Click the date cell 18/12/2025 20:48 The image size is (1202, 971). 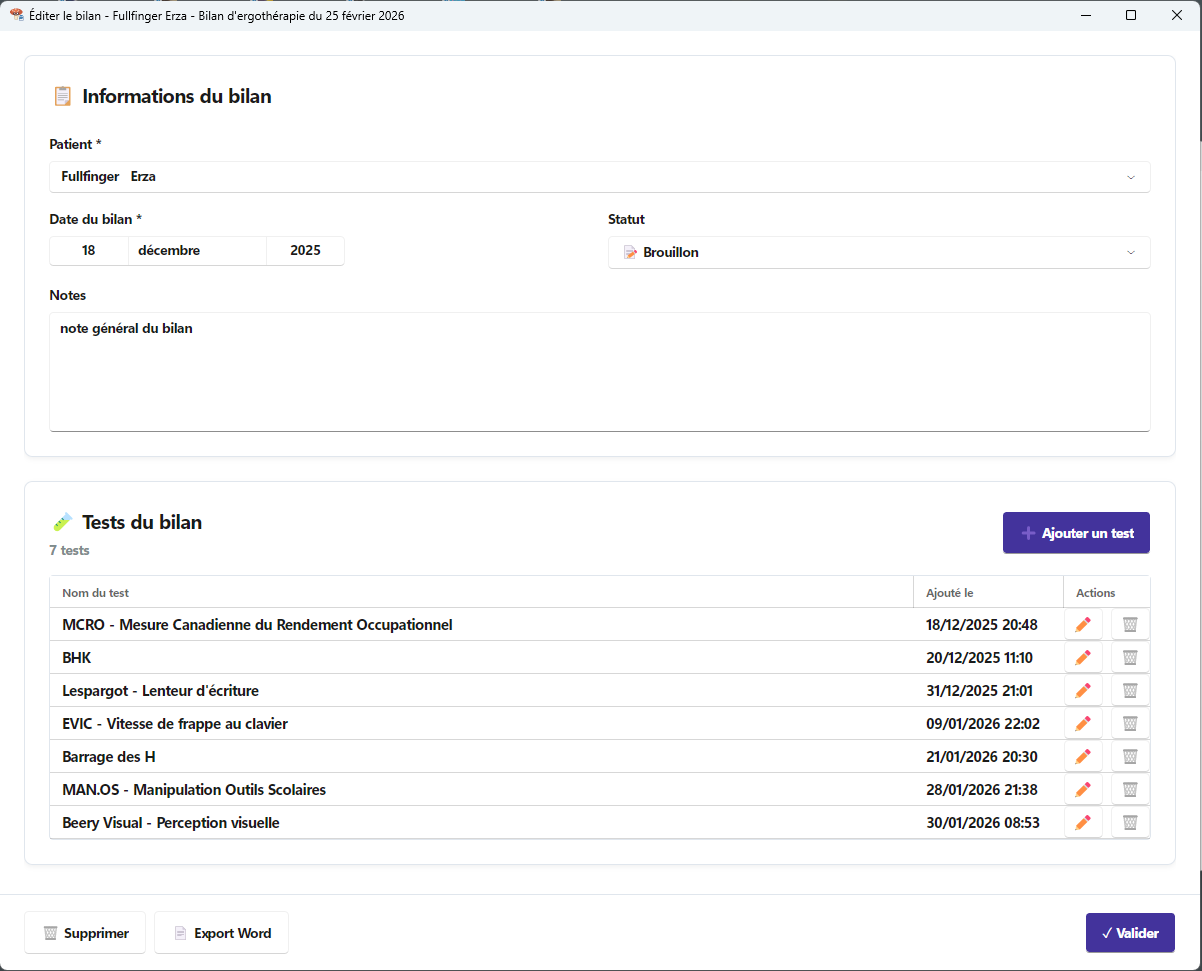click(982, 625)
